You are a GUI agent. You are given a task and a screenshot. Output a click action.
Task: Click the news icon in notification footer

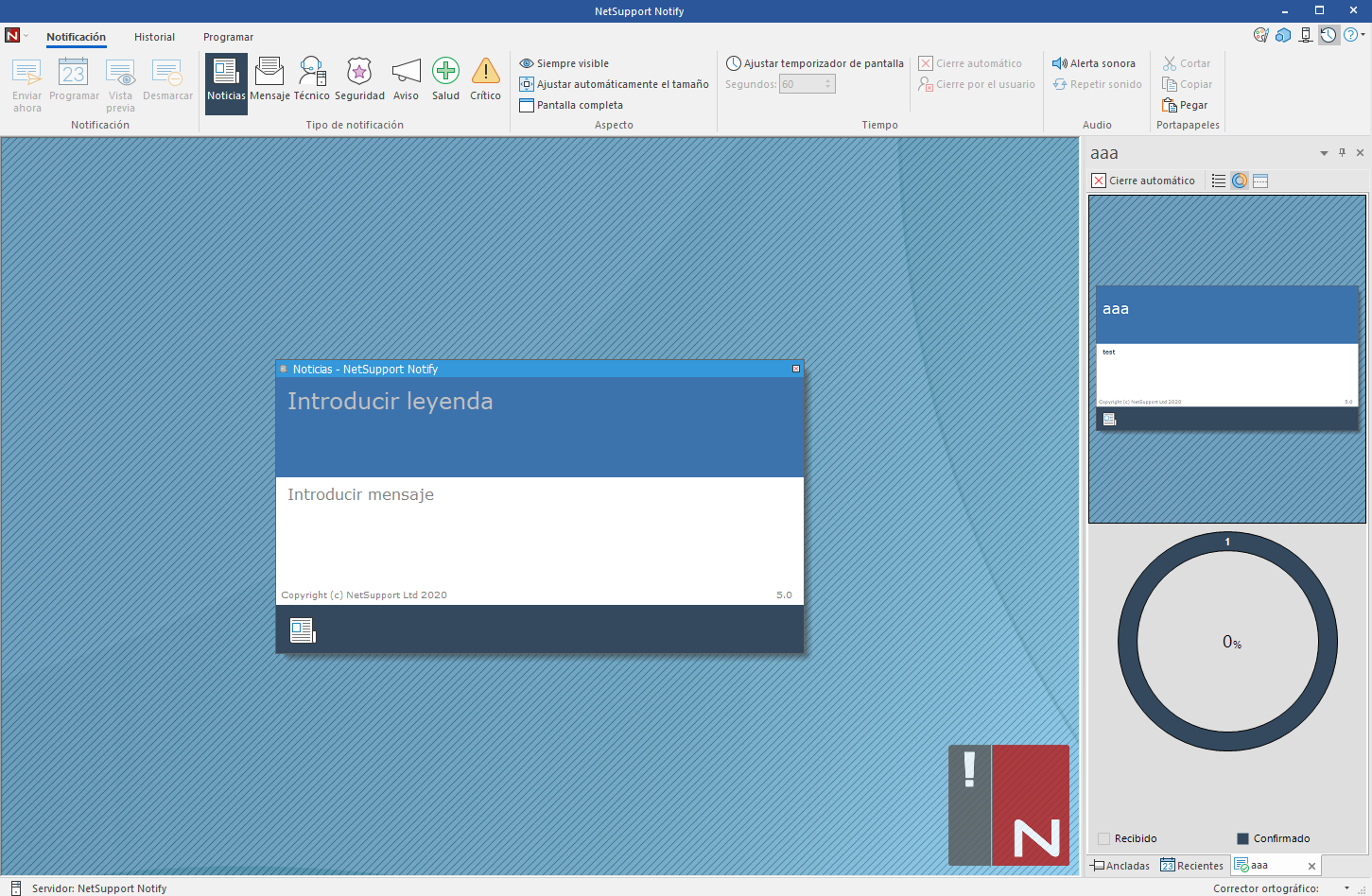coord(303,630)
